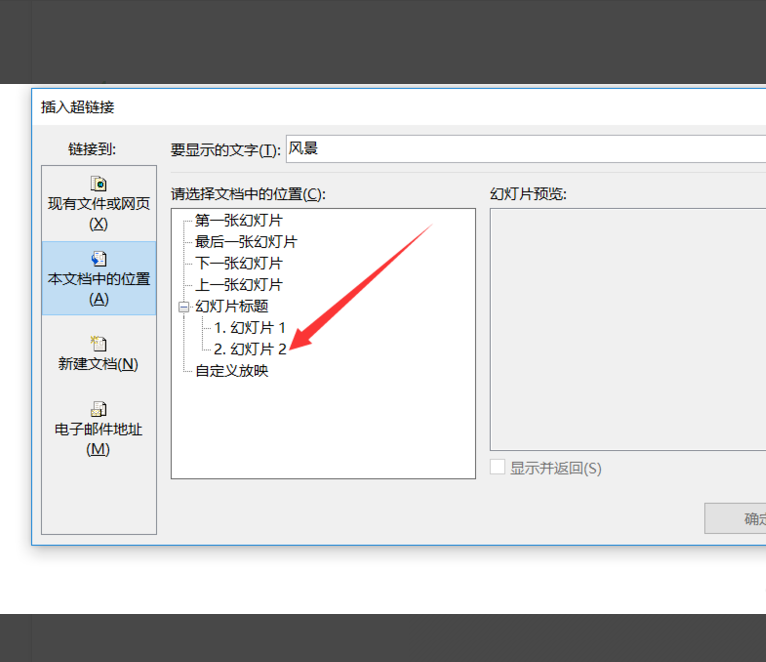The width and height of the screenshot is (766, 662).
Task: Click the 确定 button
Action: [735, 518]
